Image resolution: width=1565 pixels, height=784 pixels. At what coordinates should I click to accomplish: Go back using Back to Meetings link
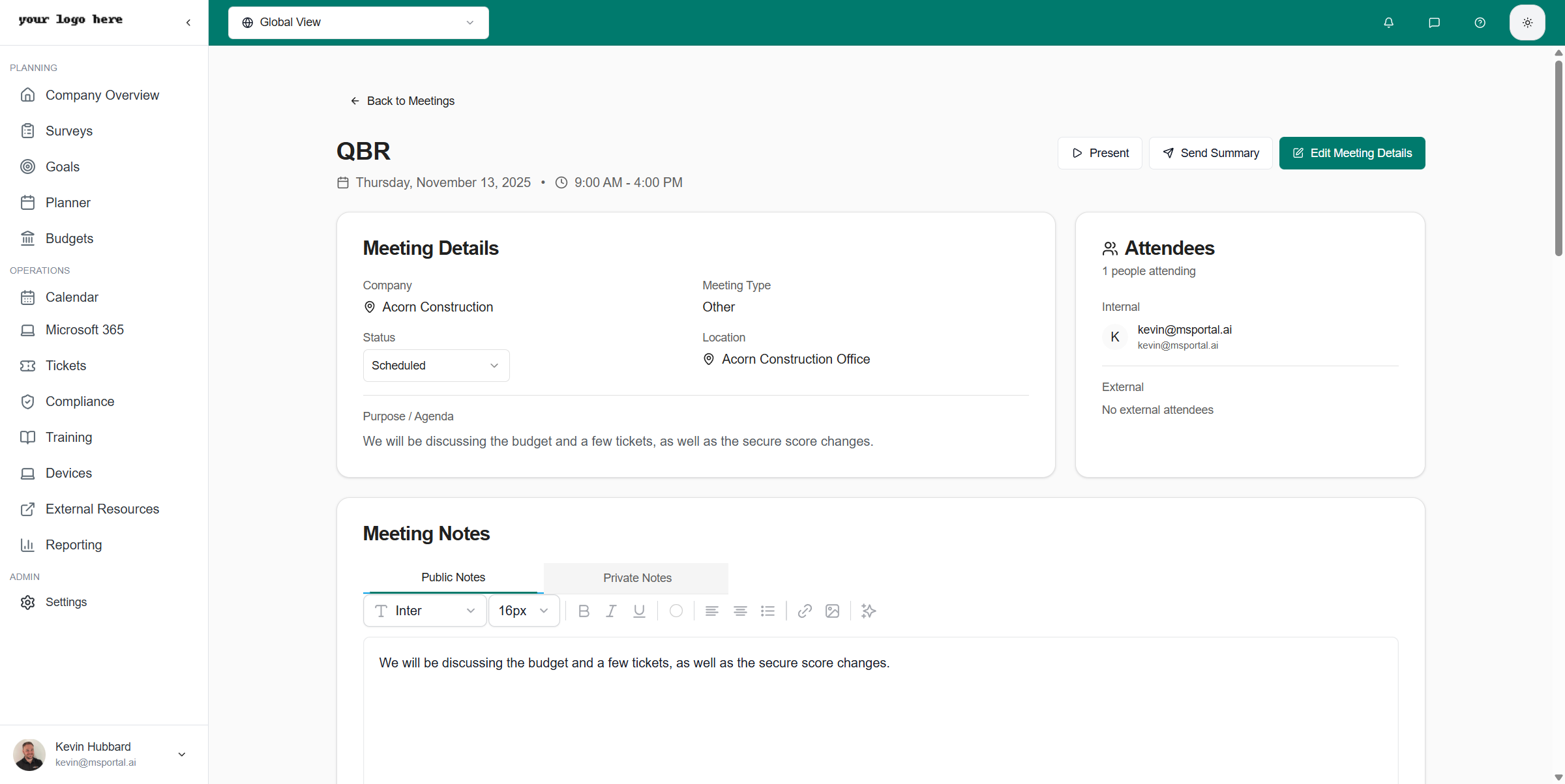402,100
